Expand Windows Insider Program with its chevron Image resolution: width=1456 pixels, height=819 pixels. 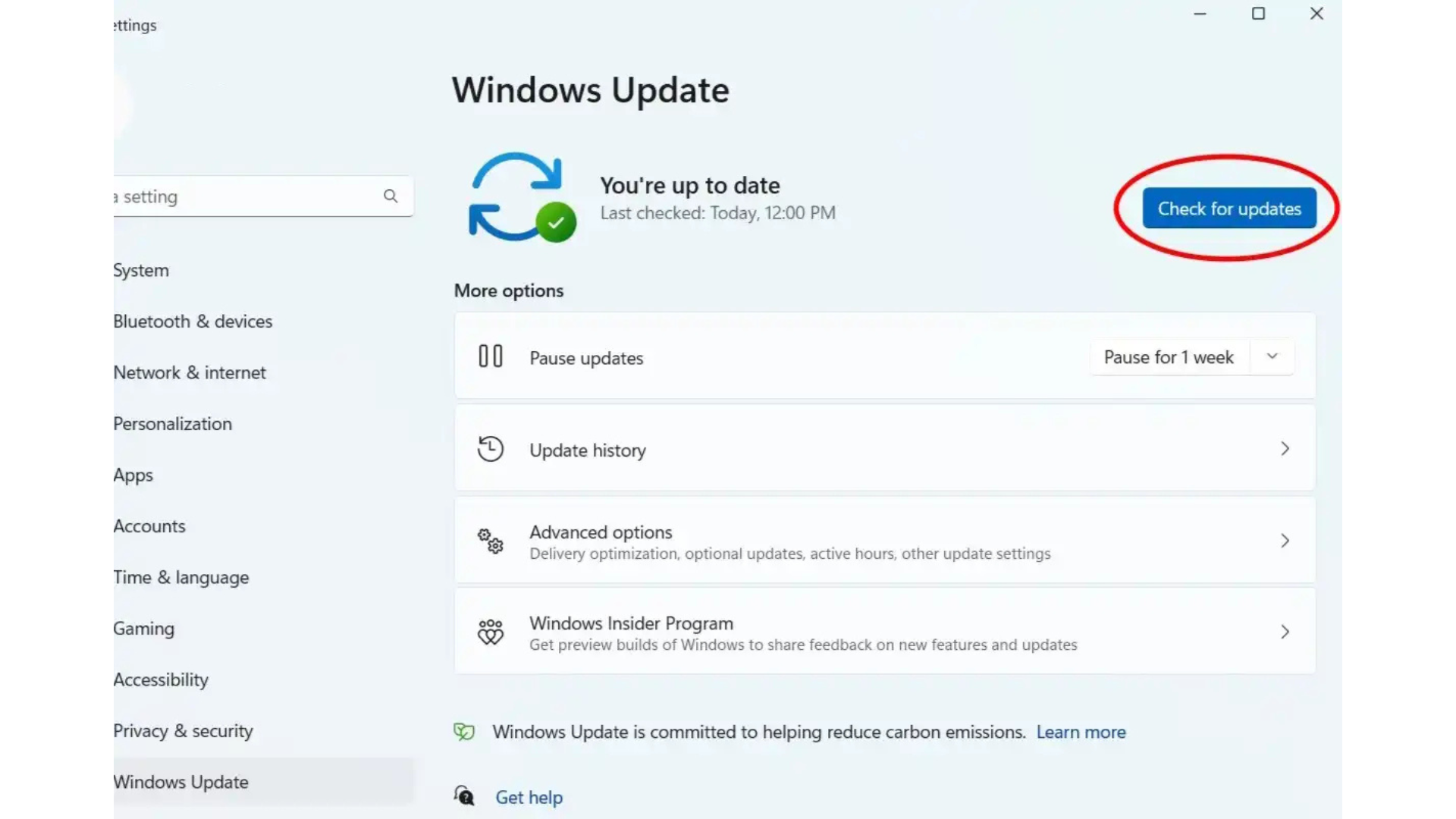1285,631
